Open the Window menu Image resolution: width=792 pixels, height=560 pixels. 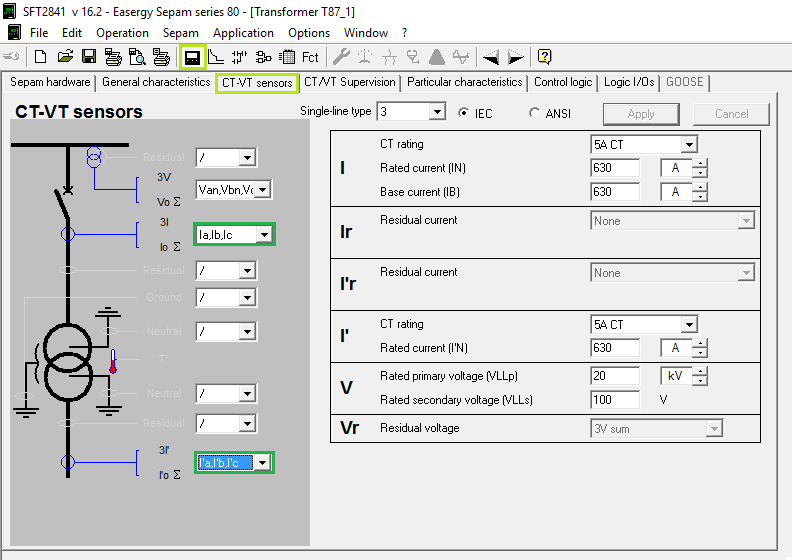(x=366, y=33)
